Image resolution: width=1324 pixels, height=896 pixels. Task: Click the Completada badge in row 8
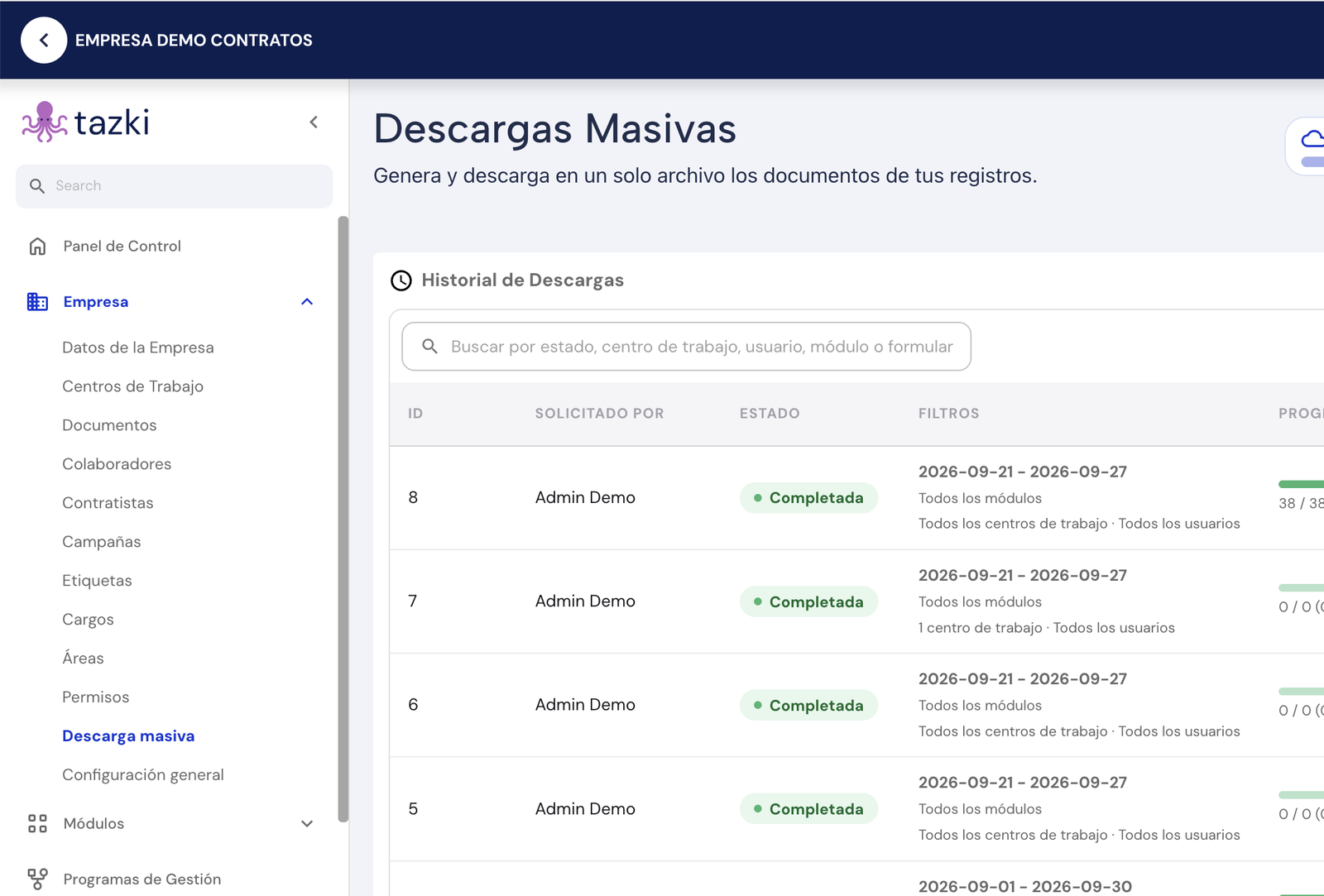click(x=808, y=498)
